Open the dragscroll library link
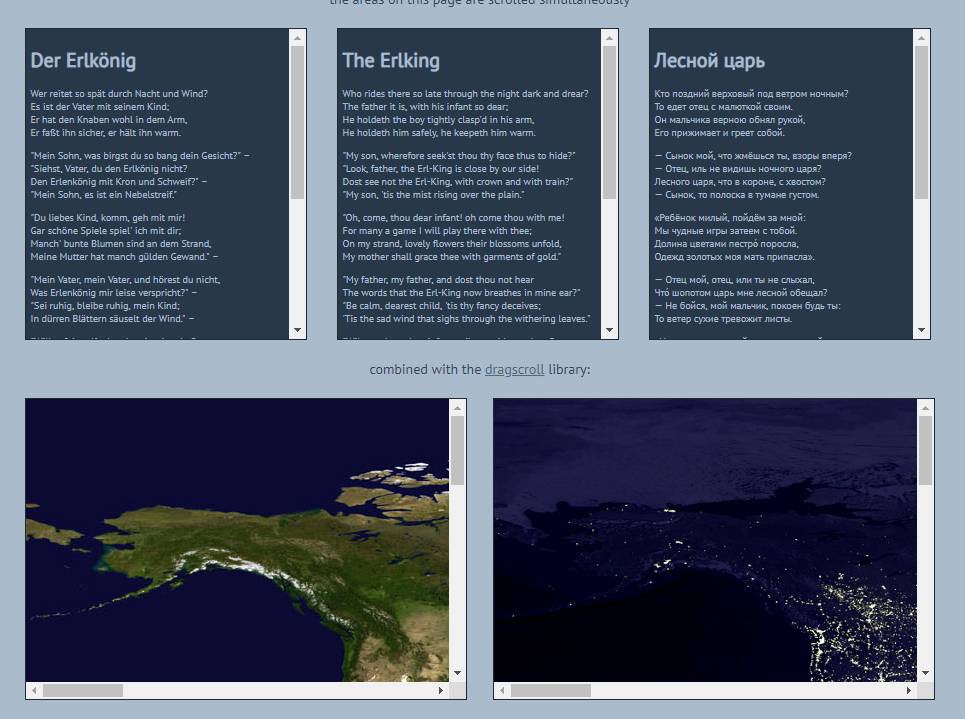Screen dimensions: 965x719 point(515,369)
